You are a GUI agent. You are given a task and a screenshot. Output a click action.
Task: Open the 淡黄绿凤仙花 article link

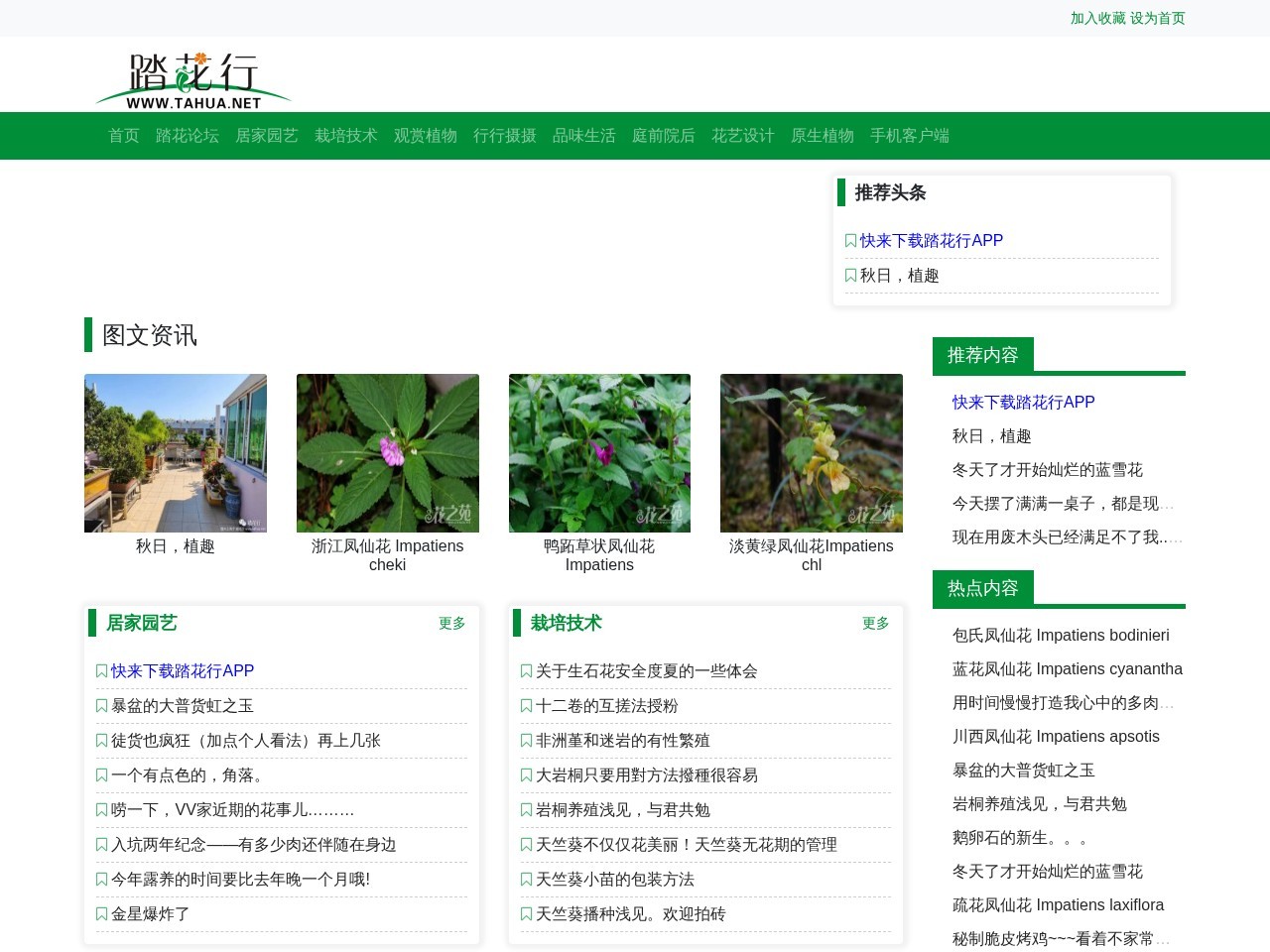[812, 555]
